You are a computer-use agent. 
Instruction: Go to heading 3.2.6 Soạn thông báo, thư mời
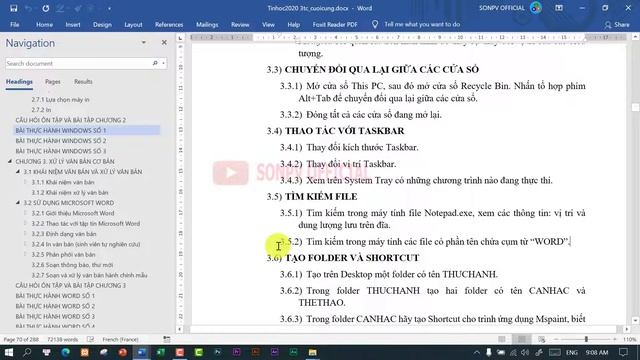[72, 265]
